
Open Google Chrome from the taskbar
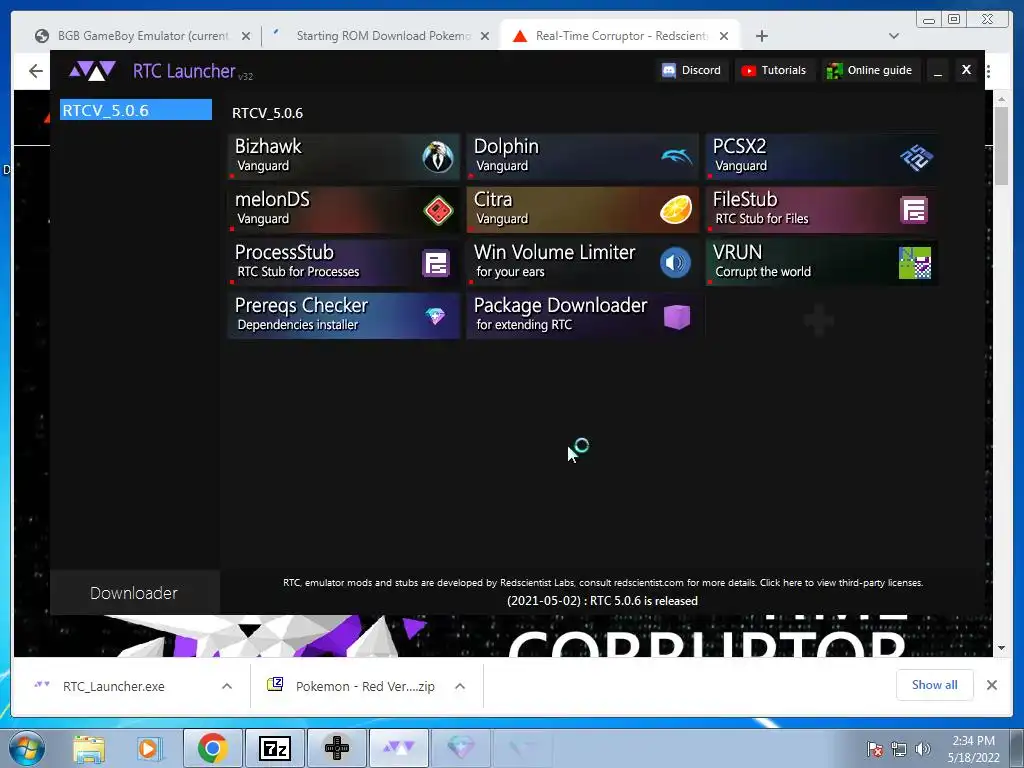tap(212, 748)
